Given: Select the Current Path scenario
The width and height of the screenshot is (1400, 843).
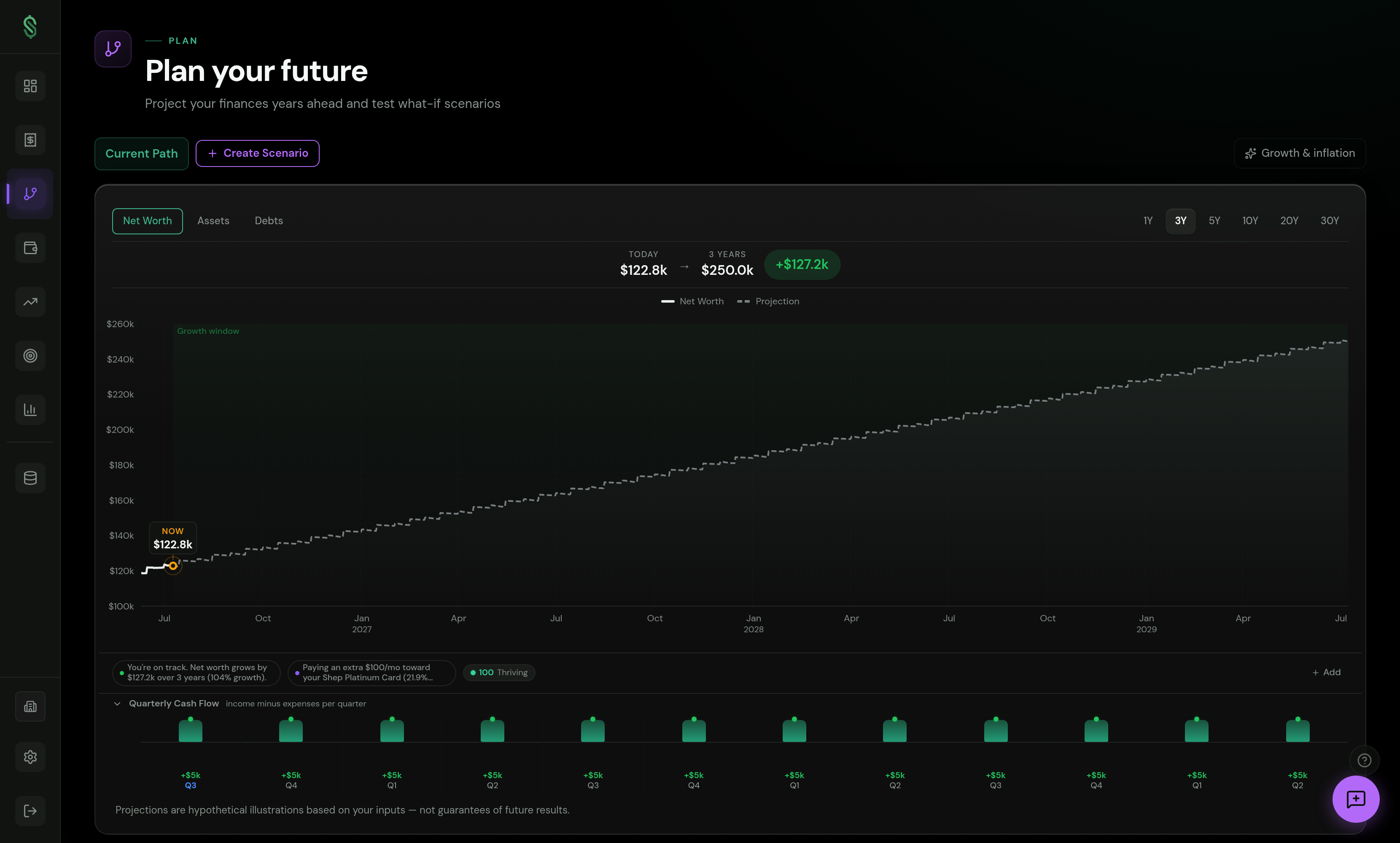Looking at the screenshot, I should click(142, 153).
